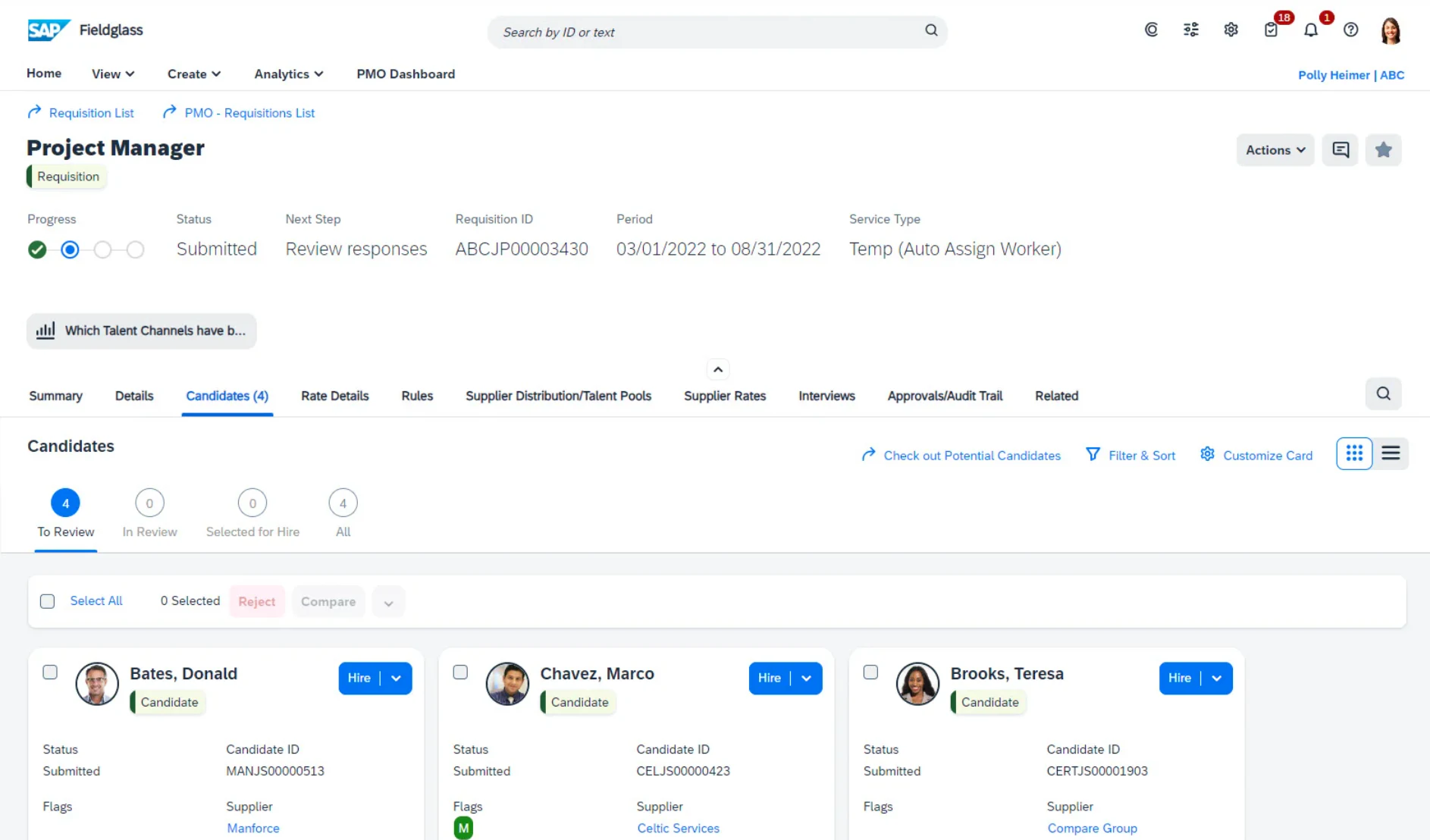Open the sliders preferences icon in header

1191,30
